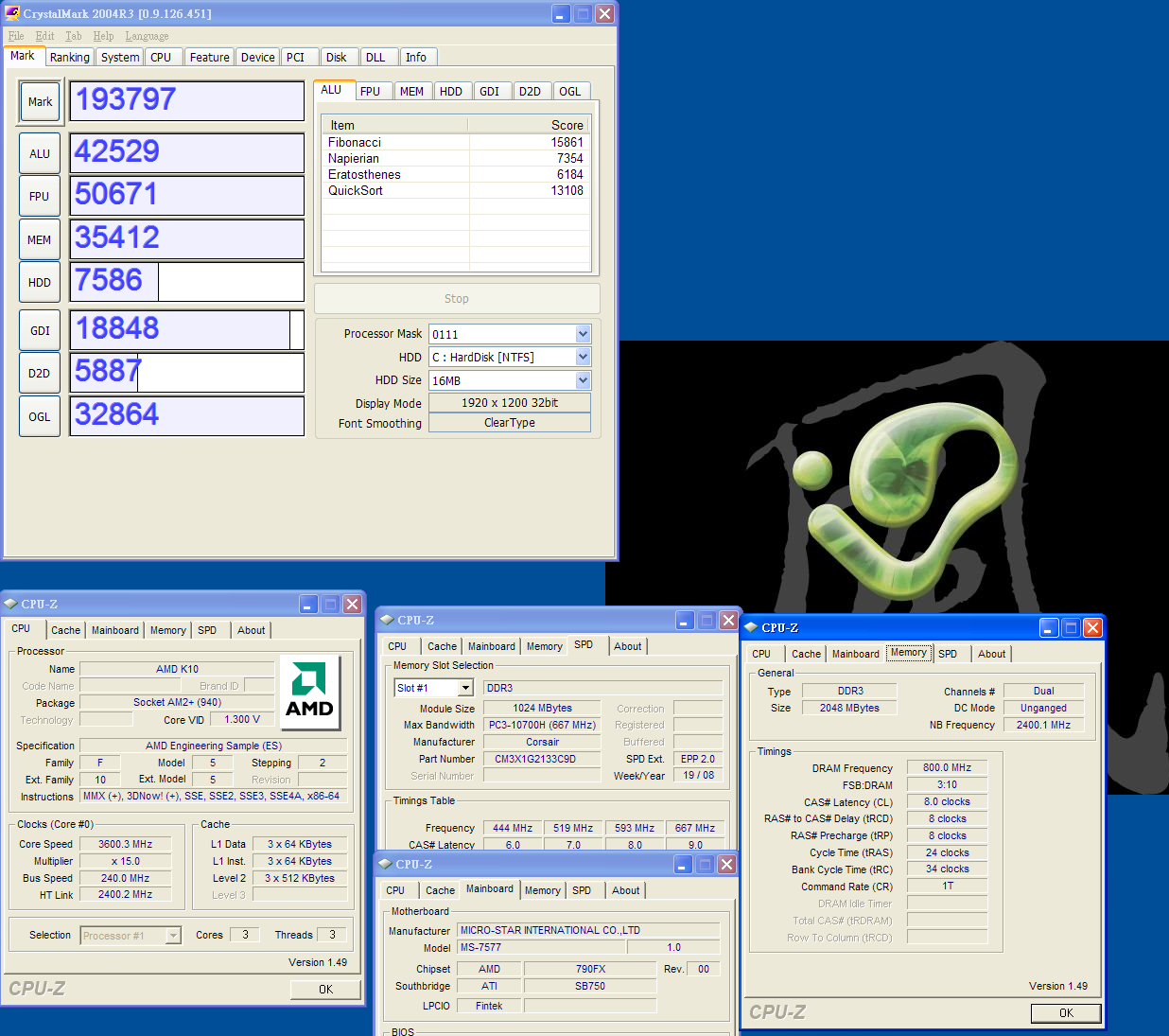Open the File menu in CrystalMark

(16, 36)
